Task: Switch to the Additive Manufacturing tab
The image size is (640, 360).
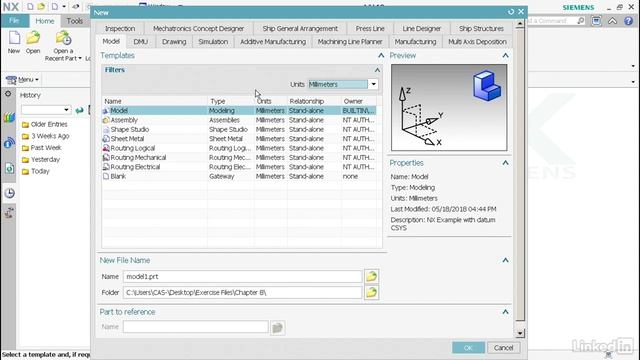Action: 273,42
